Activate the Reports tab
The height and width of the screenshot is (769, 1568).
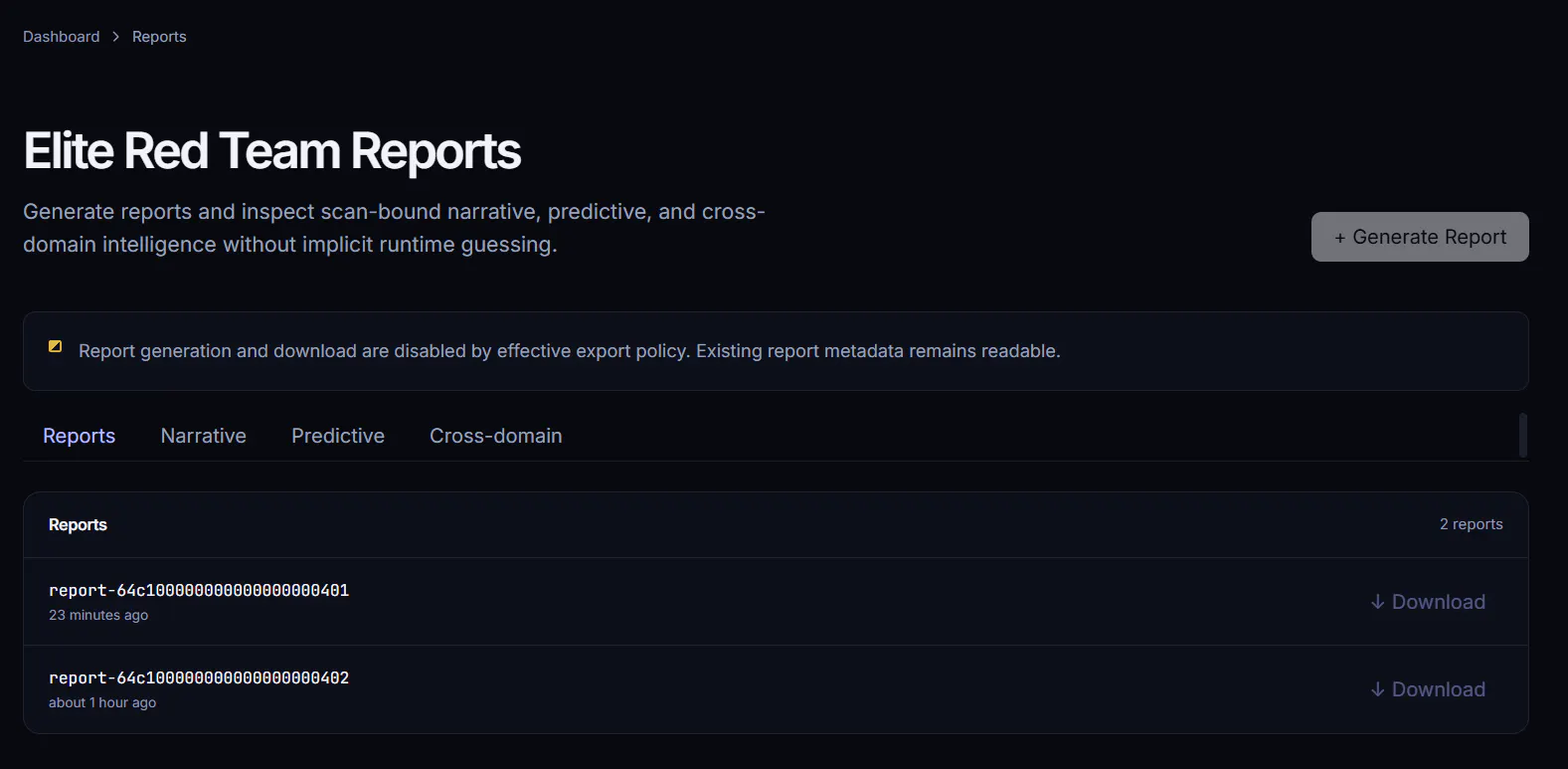pyautogui.click(x=80, y=436)
